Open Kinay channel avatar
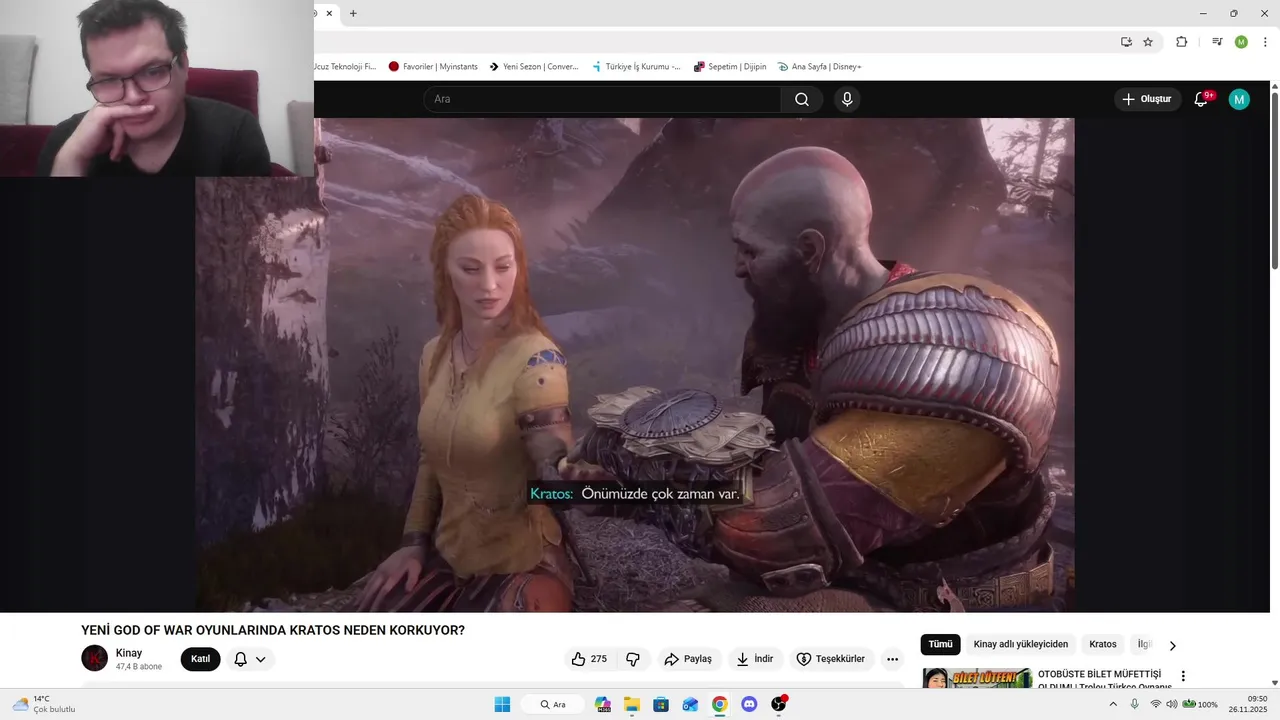Viewport: 1280px width, 720px height. (x=94, y=658)
